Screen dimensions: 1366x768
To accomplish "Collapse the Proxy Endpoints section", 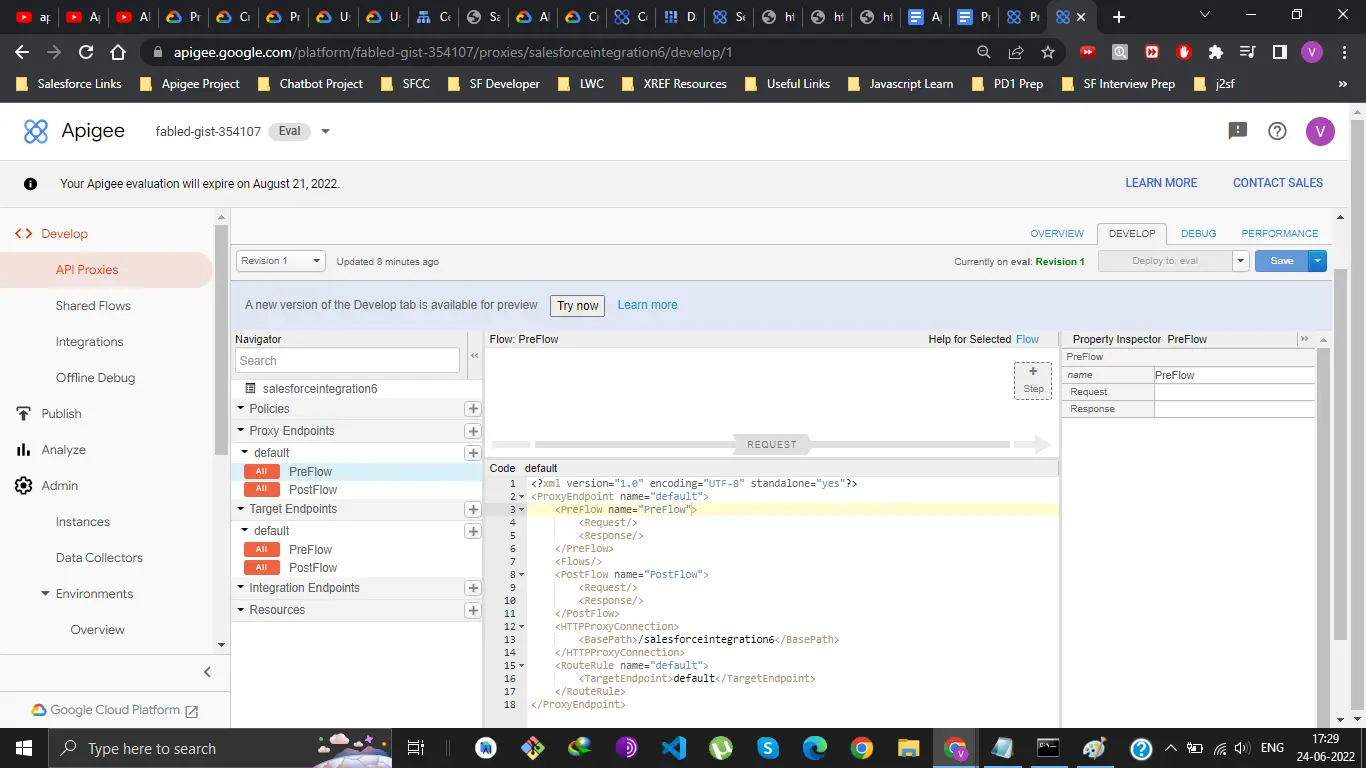I will [241, 431].
